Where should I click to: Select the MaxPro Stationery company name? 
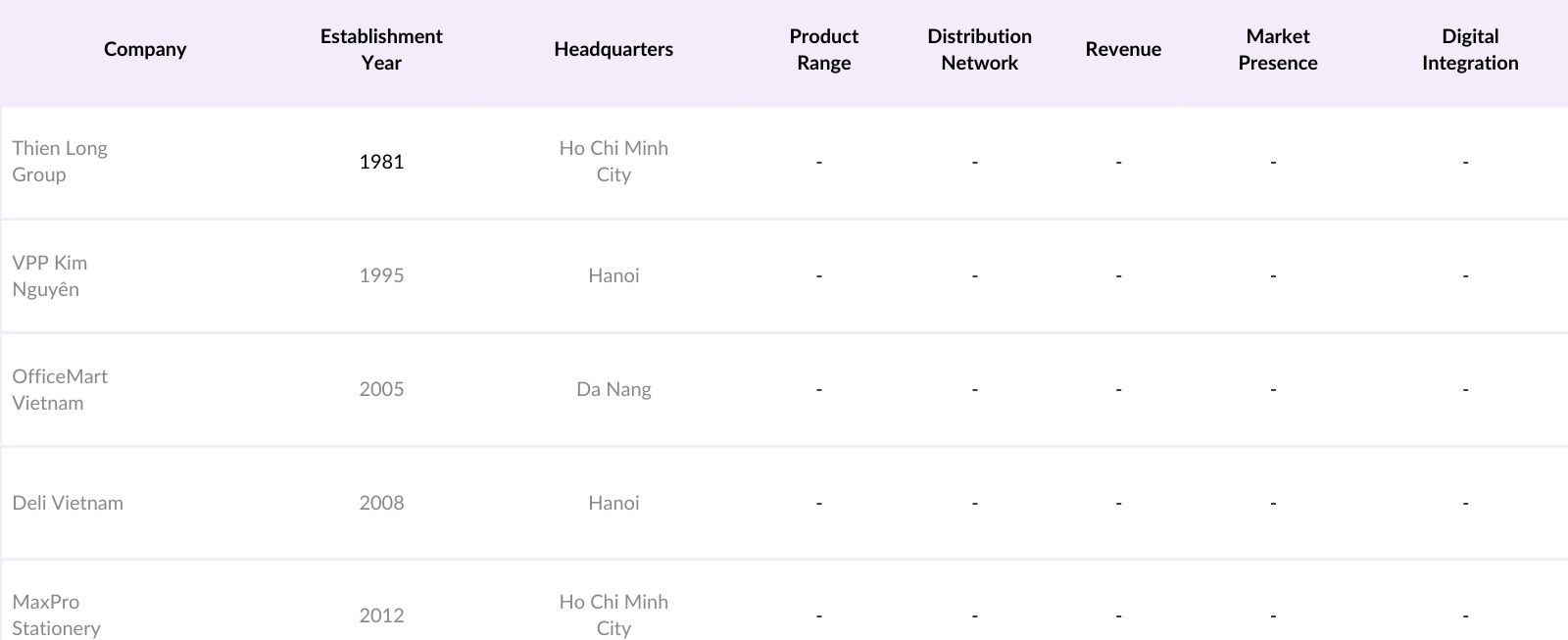[x=56, y=615]
